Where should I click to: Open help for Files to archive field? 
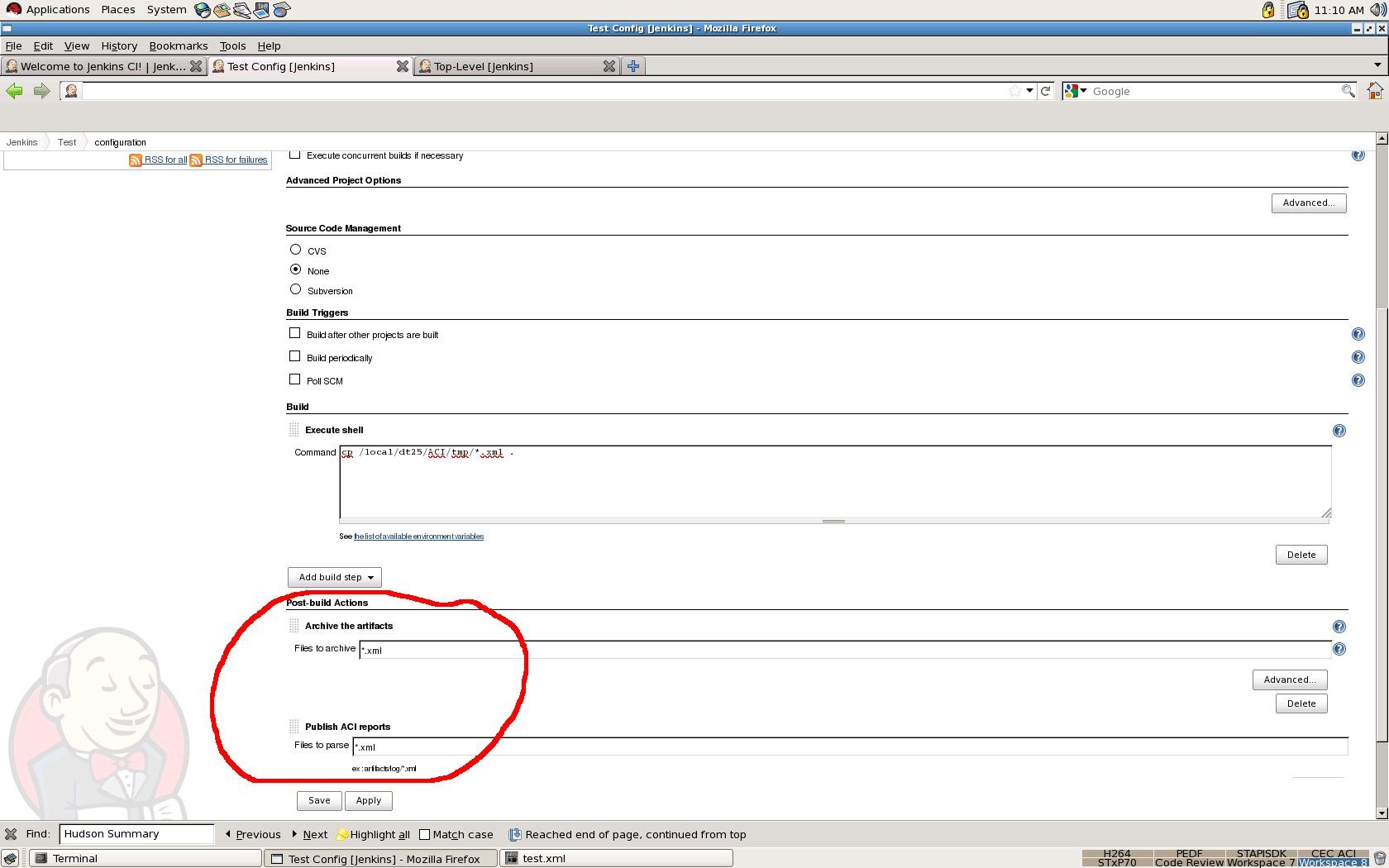(x=1339, y=649)
